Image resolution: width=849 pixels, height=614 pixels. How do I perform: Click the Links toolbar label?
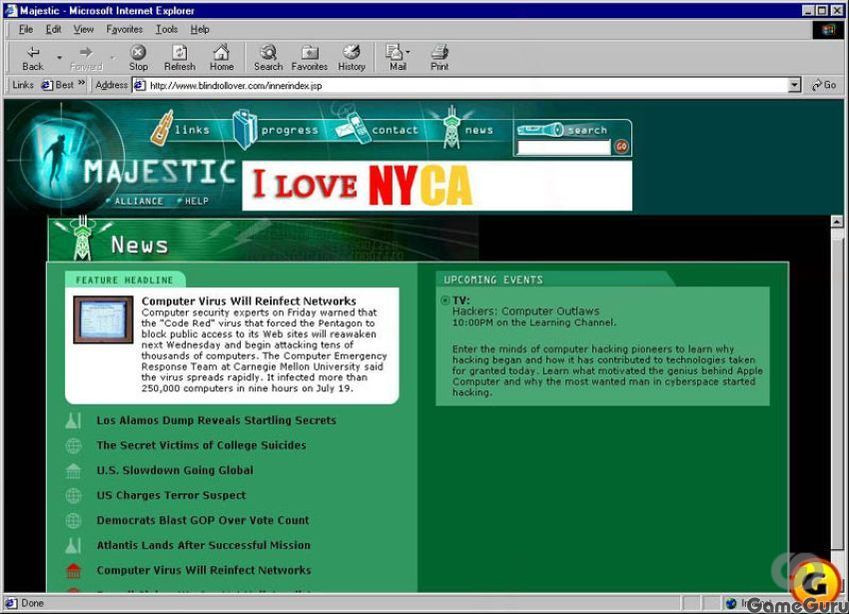[23, 85]
